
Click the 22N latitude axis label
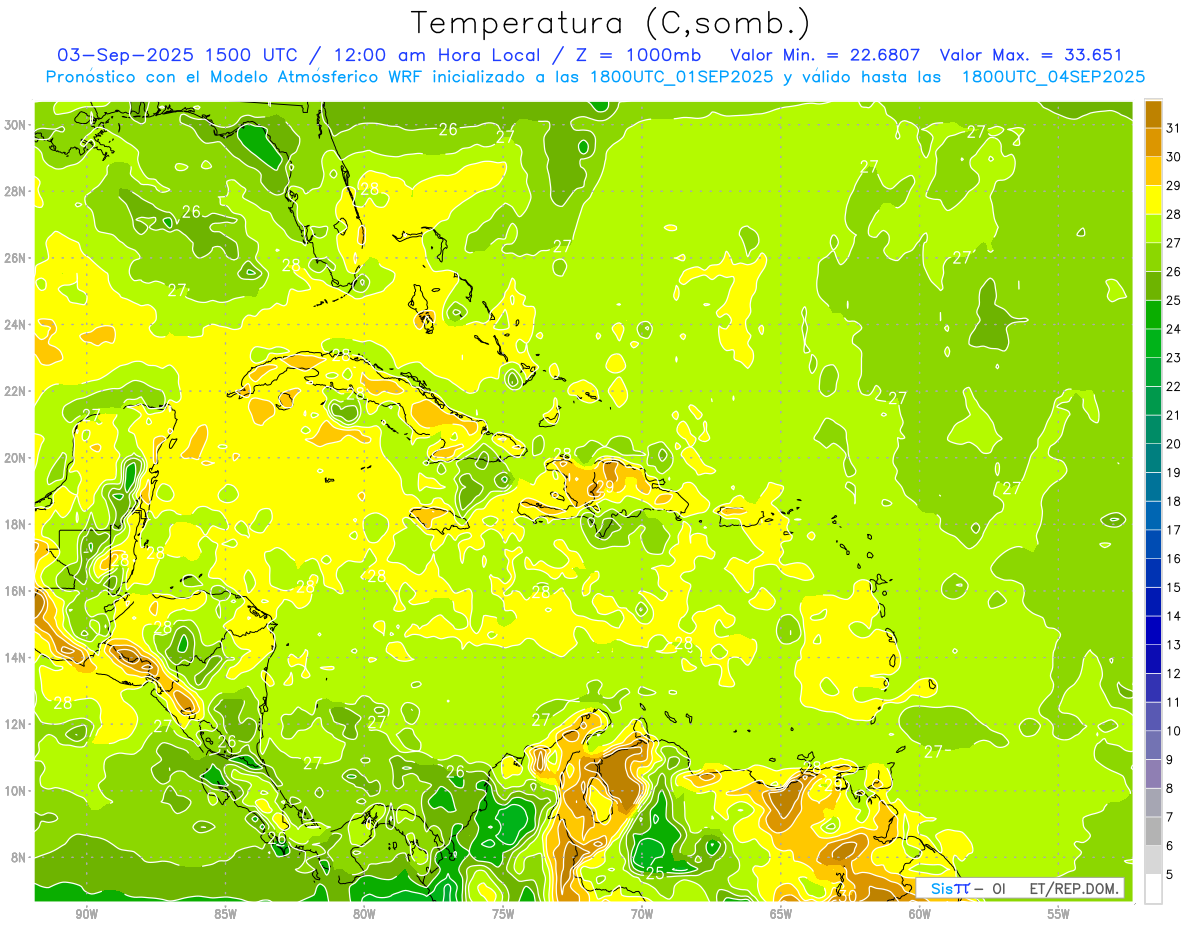point(16,391)
